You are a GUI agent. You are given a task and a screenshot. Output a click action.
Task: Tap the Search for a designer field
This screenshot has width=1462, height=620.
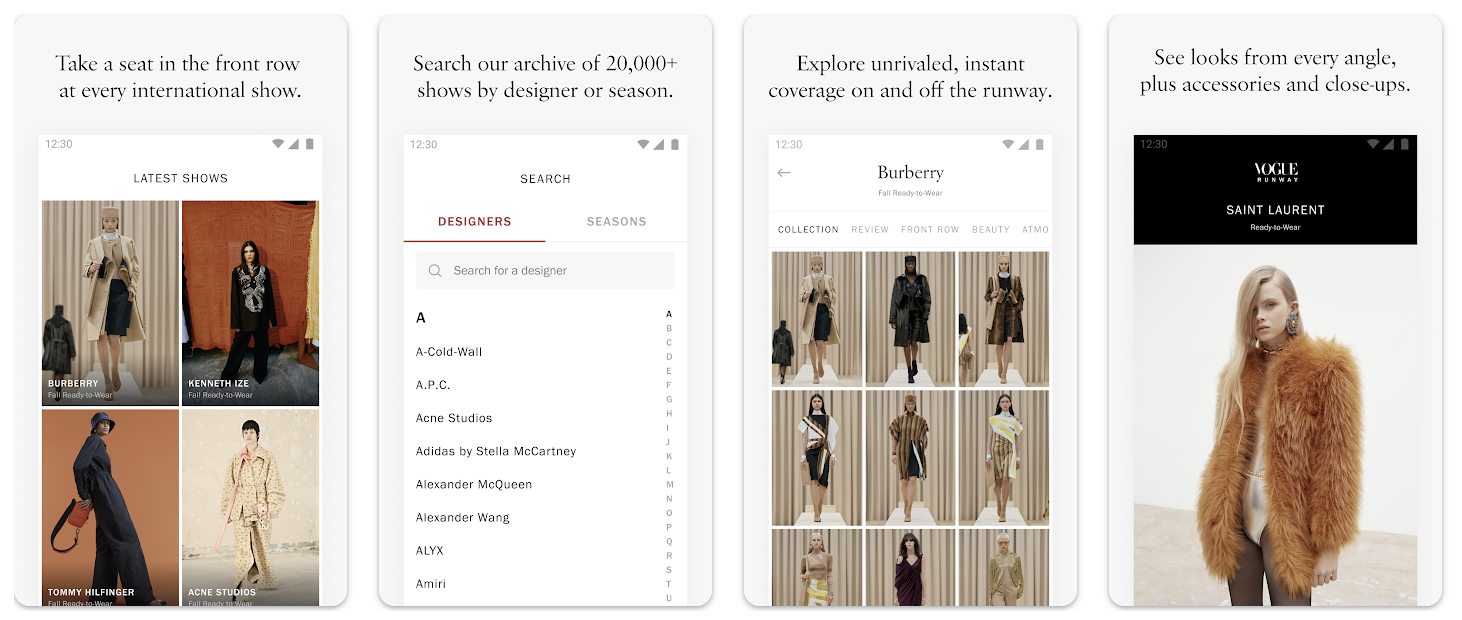pos(545,270)
